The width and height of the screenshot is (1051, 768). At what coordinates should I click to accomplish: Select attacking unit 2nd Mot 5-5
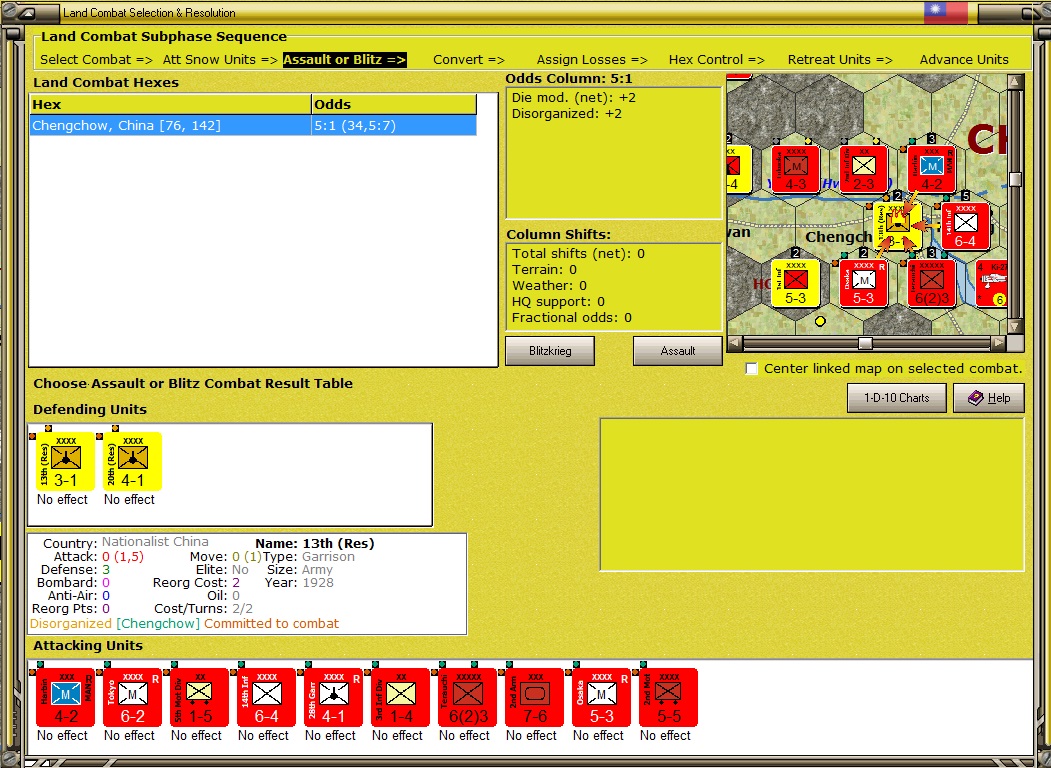tap(668, 698)
